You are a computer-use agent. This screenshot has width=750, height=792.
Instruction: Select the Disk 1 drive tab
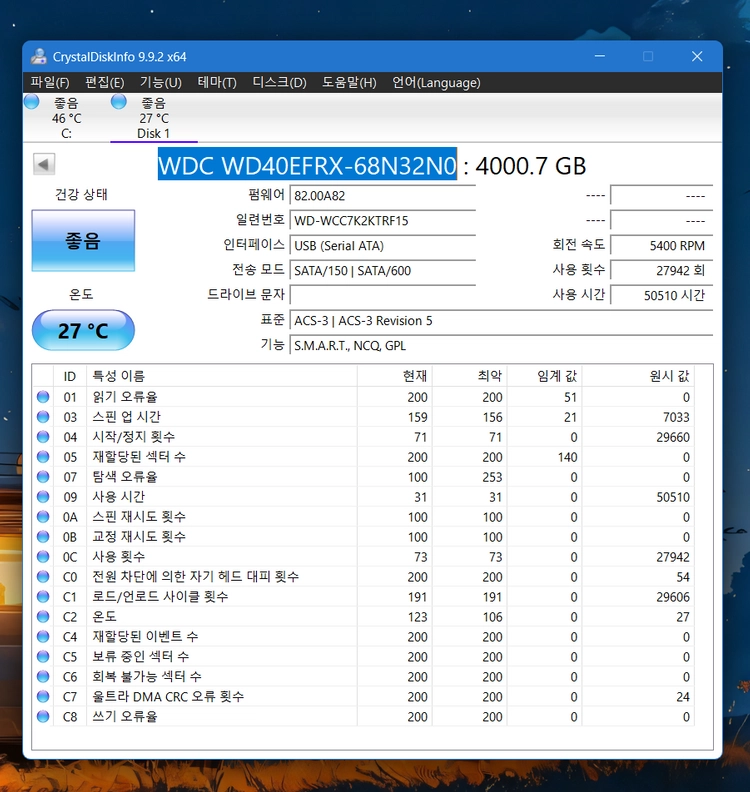154,118
